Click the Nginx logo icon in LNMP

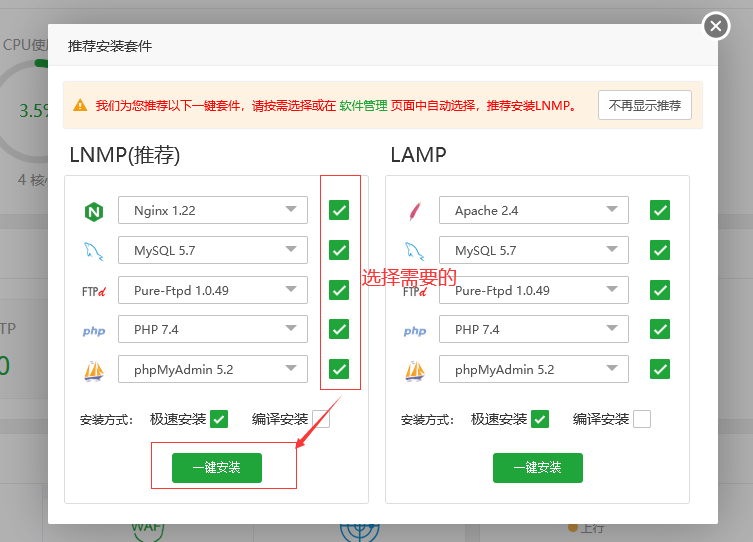[94, 212]
